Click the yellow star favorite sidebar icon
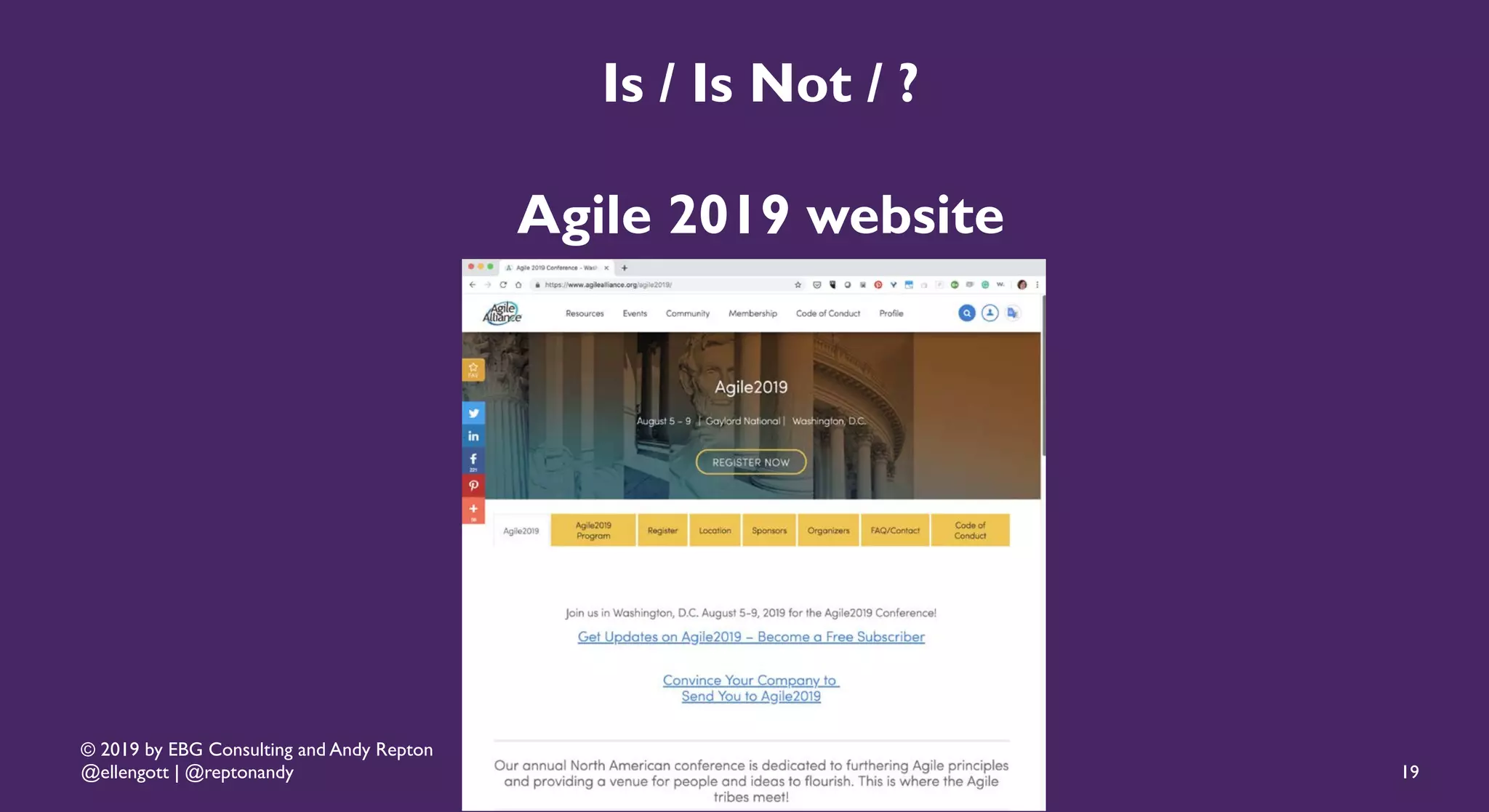The width and height of the screenshot is (1489, 812). pyautogui.click(x=473, y=369)
